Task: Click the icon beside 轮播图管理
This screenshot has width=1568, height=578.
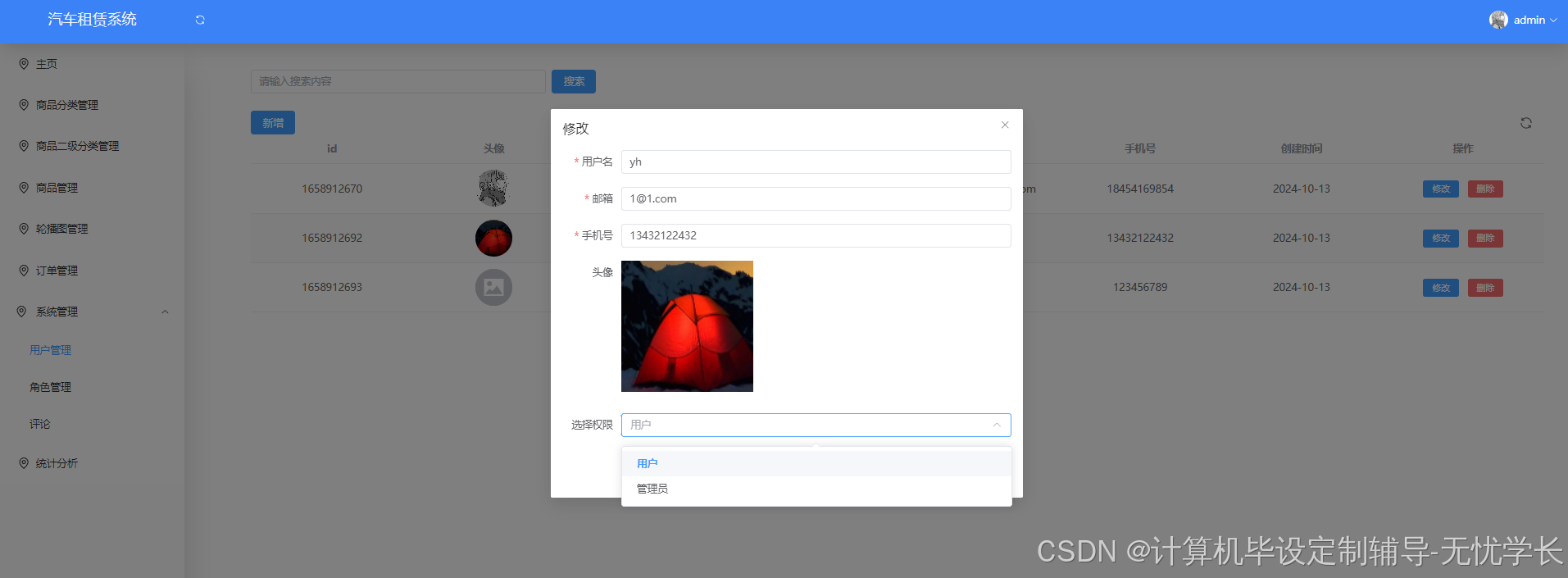Action: (x=24, y=228)
